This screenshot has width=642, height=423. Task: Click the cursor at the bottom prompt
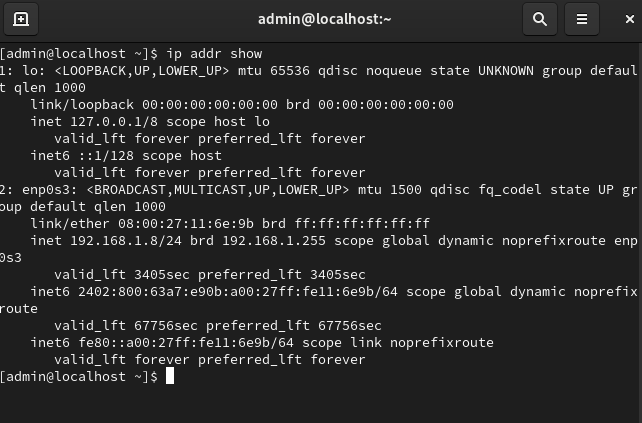[x=170, y=375]
